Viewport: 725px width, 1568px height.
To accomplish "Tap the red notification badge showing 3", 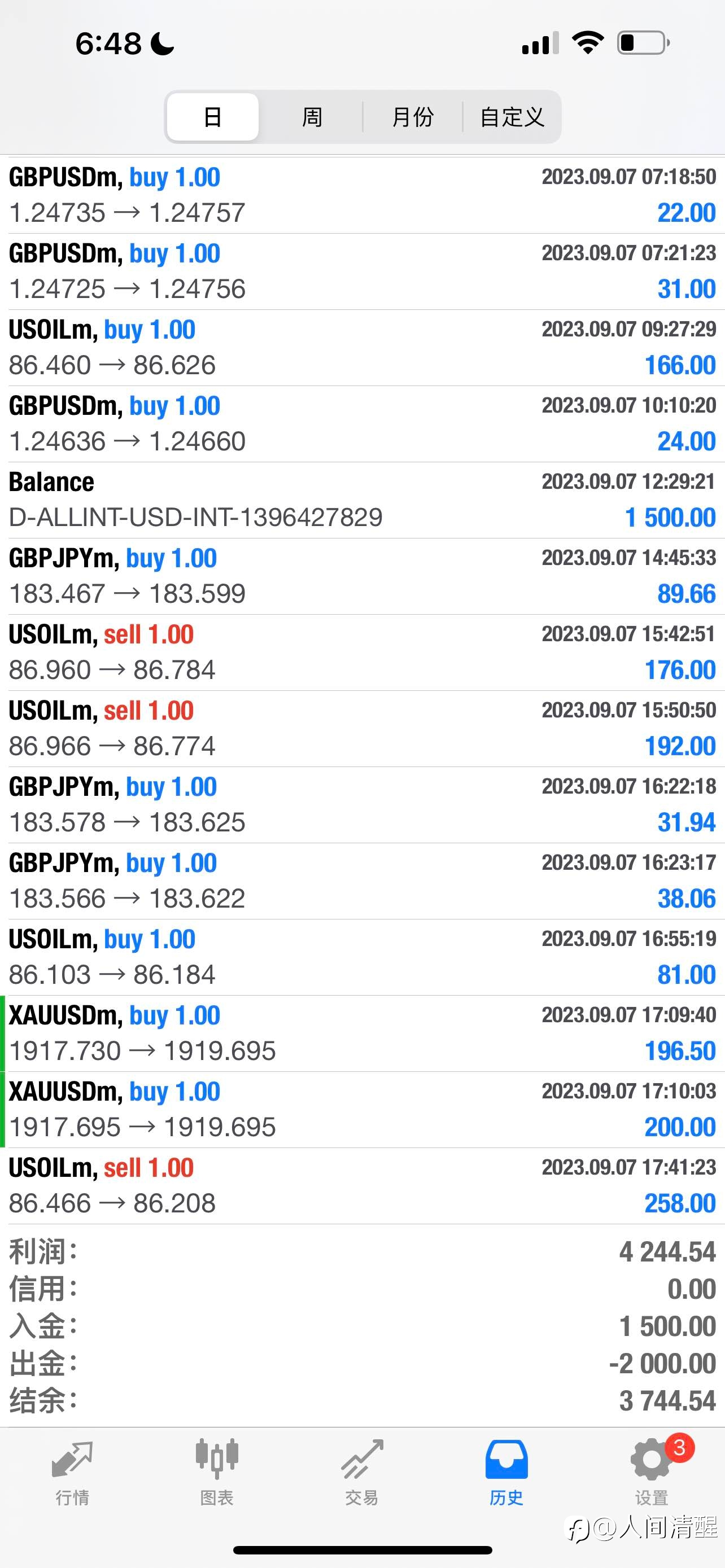I will click(679, 1448).
